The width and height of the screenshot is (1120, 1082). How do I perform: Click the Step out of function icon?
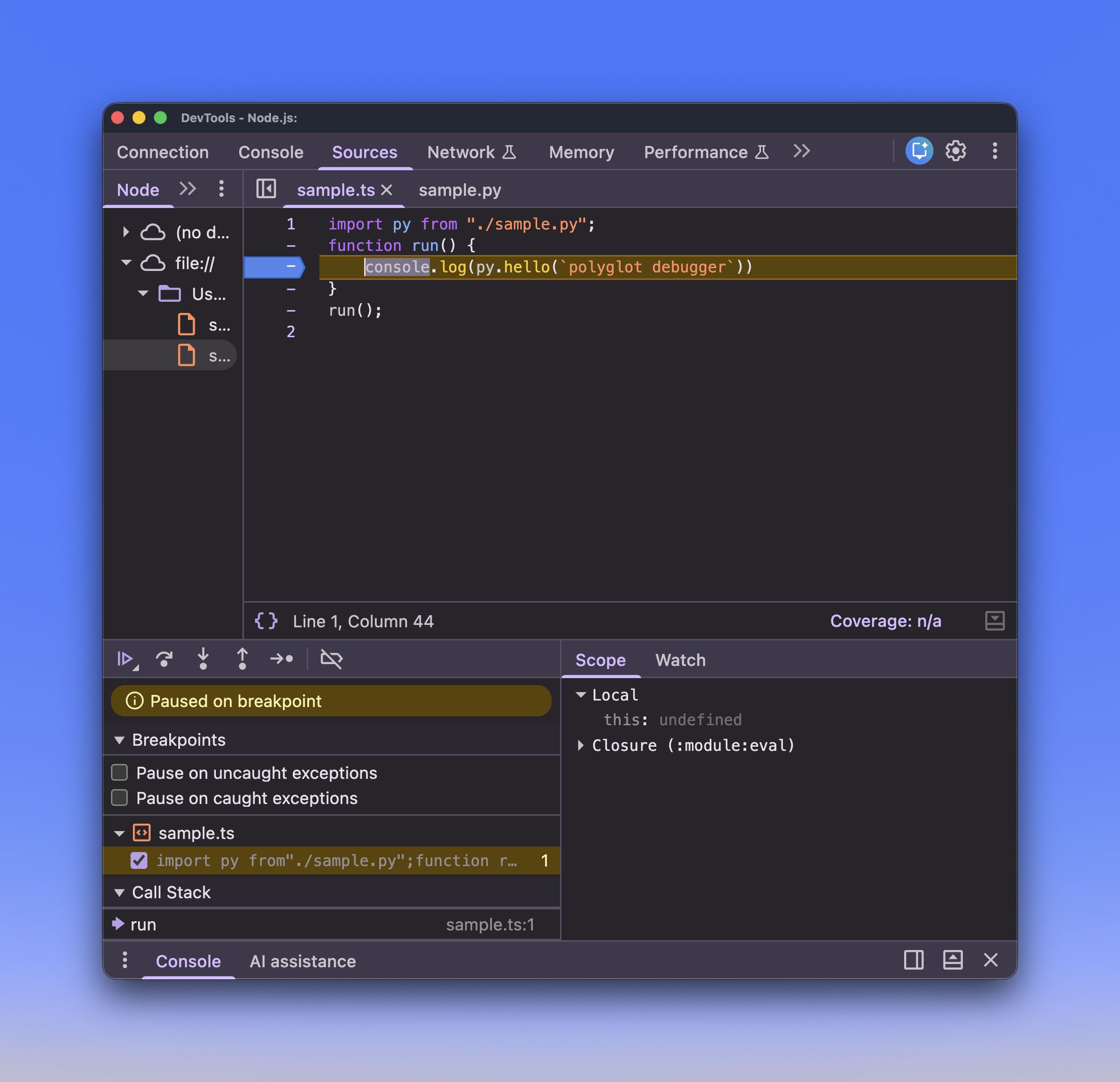(242, 659)
